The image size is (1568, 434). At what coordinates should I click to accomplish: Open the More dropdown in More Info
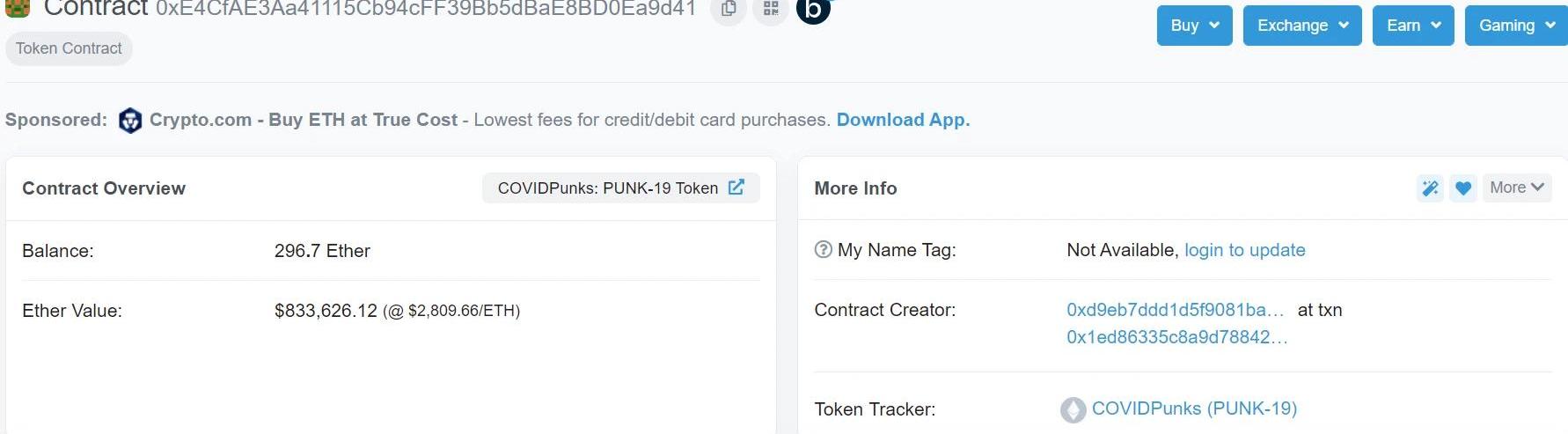(1517, 188)
